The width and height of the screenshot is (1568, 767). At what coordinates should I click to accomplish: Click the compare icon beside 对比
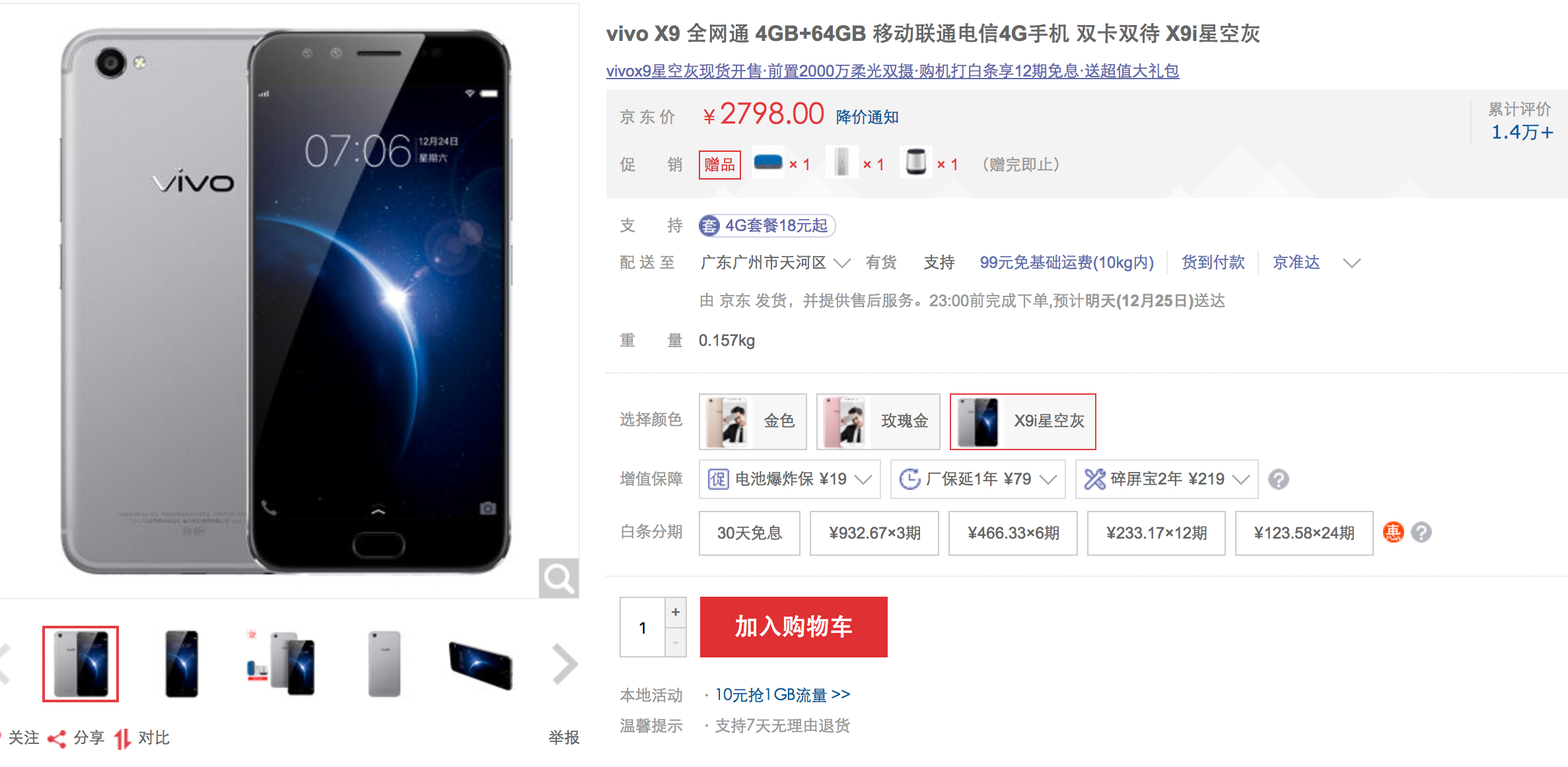click(123, 739)
